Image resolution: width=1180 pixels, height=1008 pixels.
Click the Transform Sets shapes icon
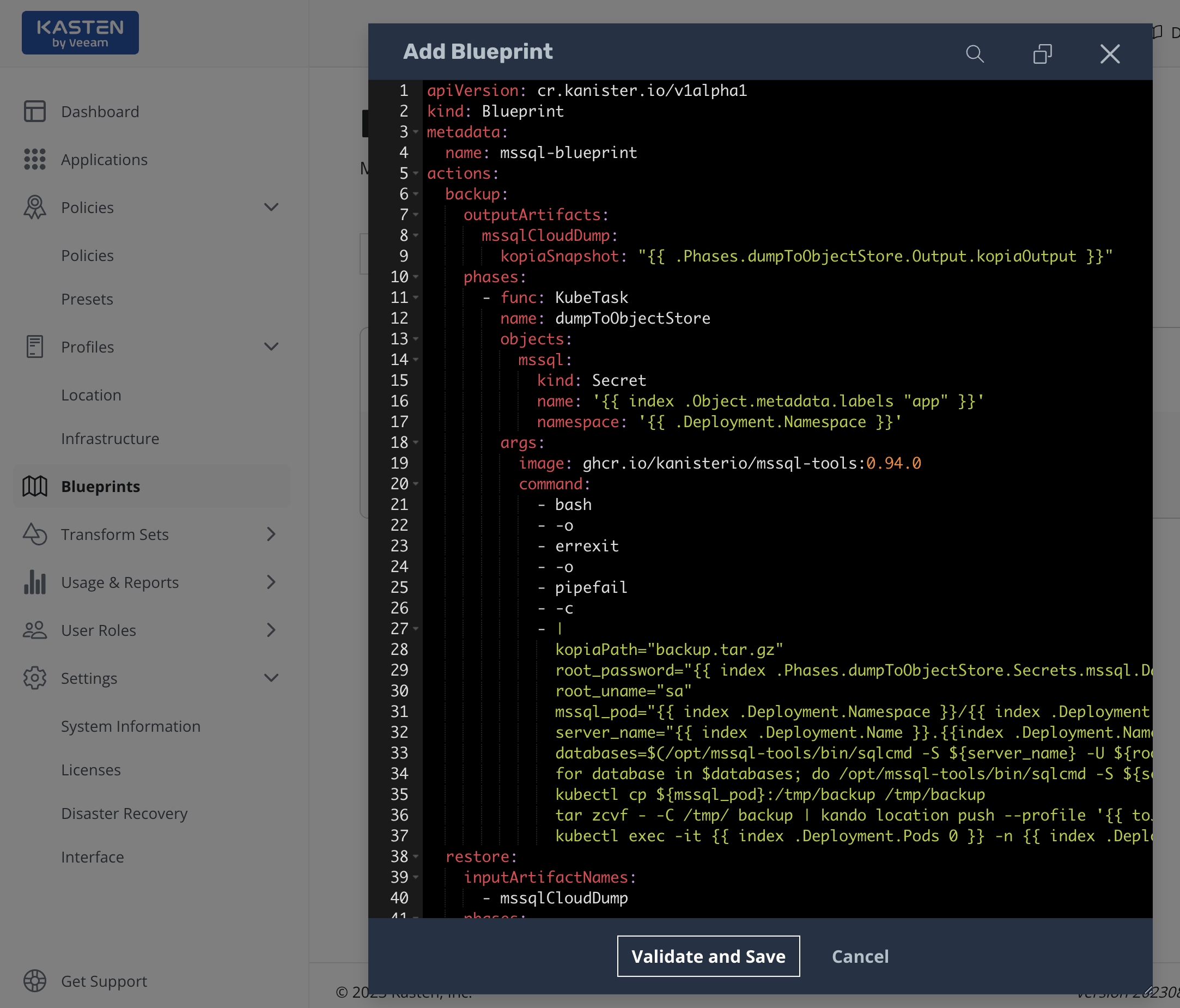point(35,534)
